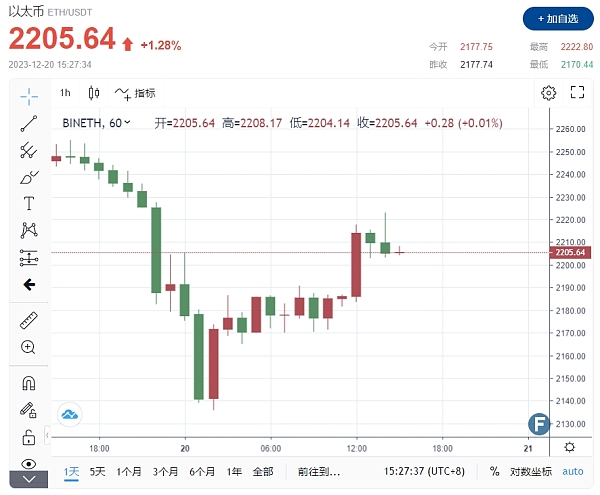Screen dimensions: 600x495
Task: Select the text annotation tool
Action: [x=28, y=203]
